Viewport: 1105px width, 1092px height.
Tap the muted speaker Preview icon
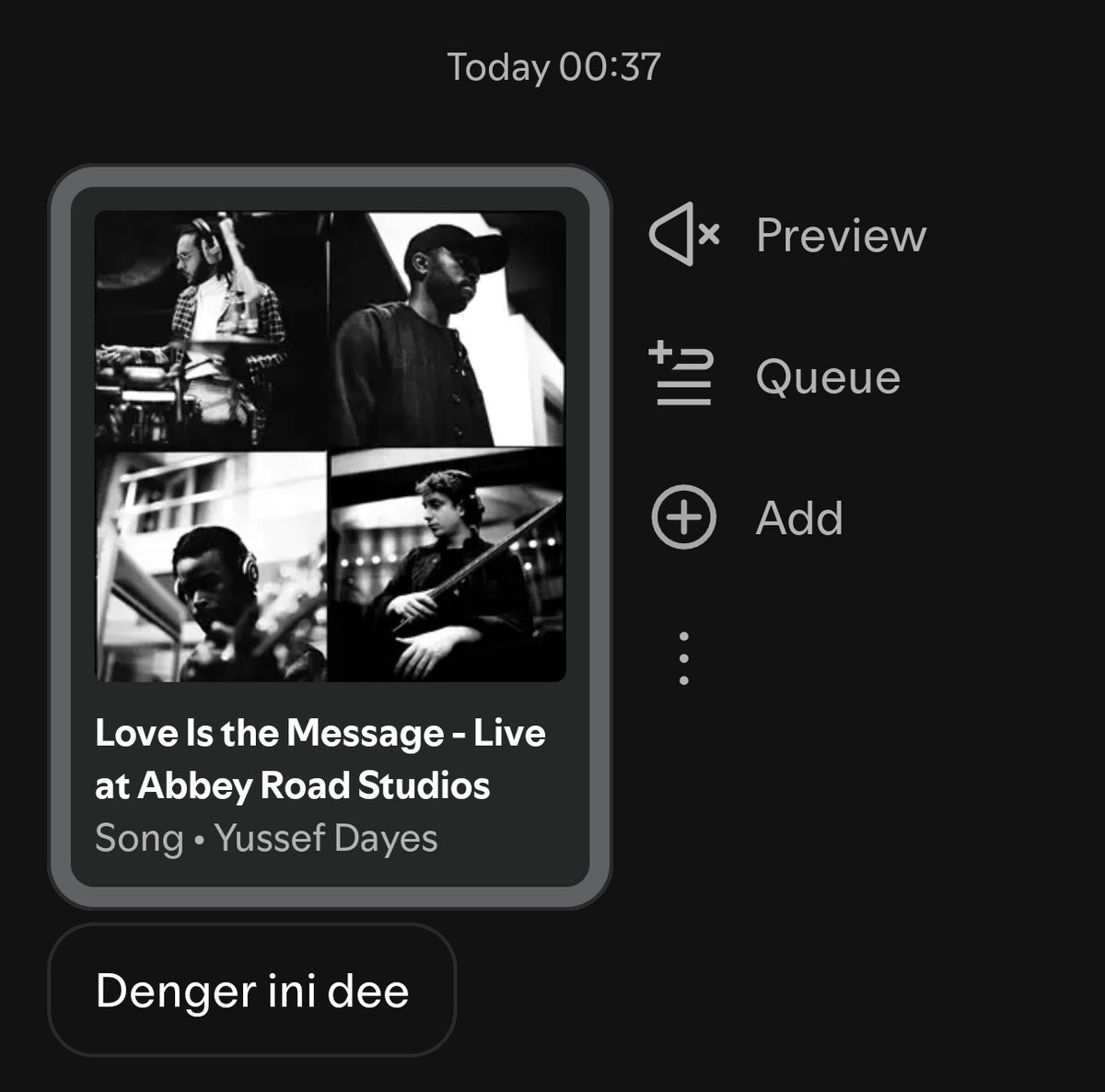(684, 235)
